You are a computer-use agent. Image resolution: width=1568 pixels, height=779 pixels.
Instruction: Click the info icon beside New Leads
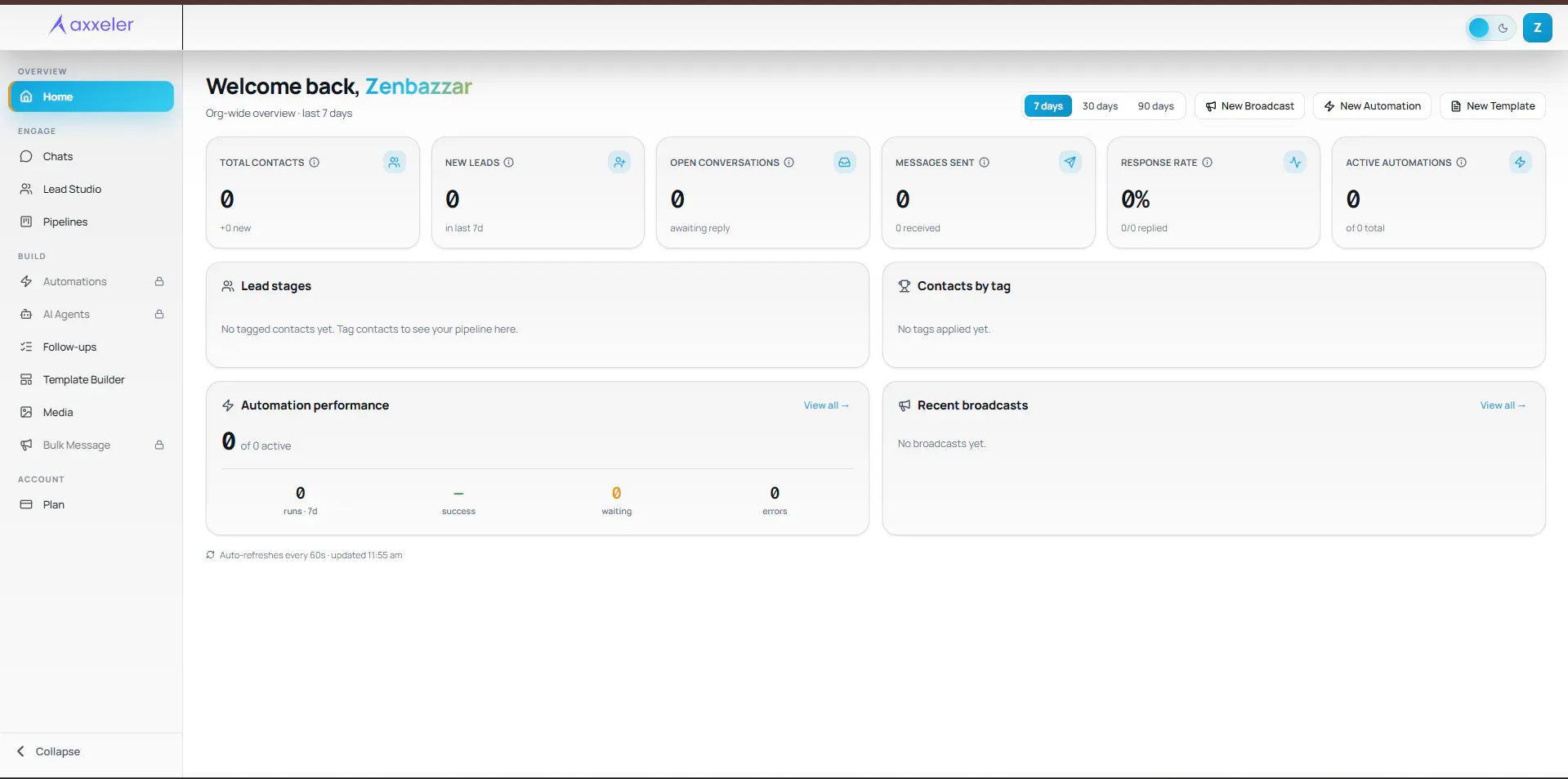click(509, 163)
